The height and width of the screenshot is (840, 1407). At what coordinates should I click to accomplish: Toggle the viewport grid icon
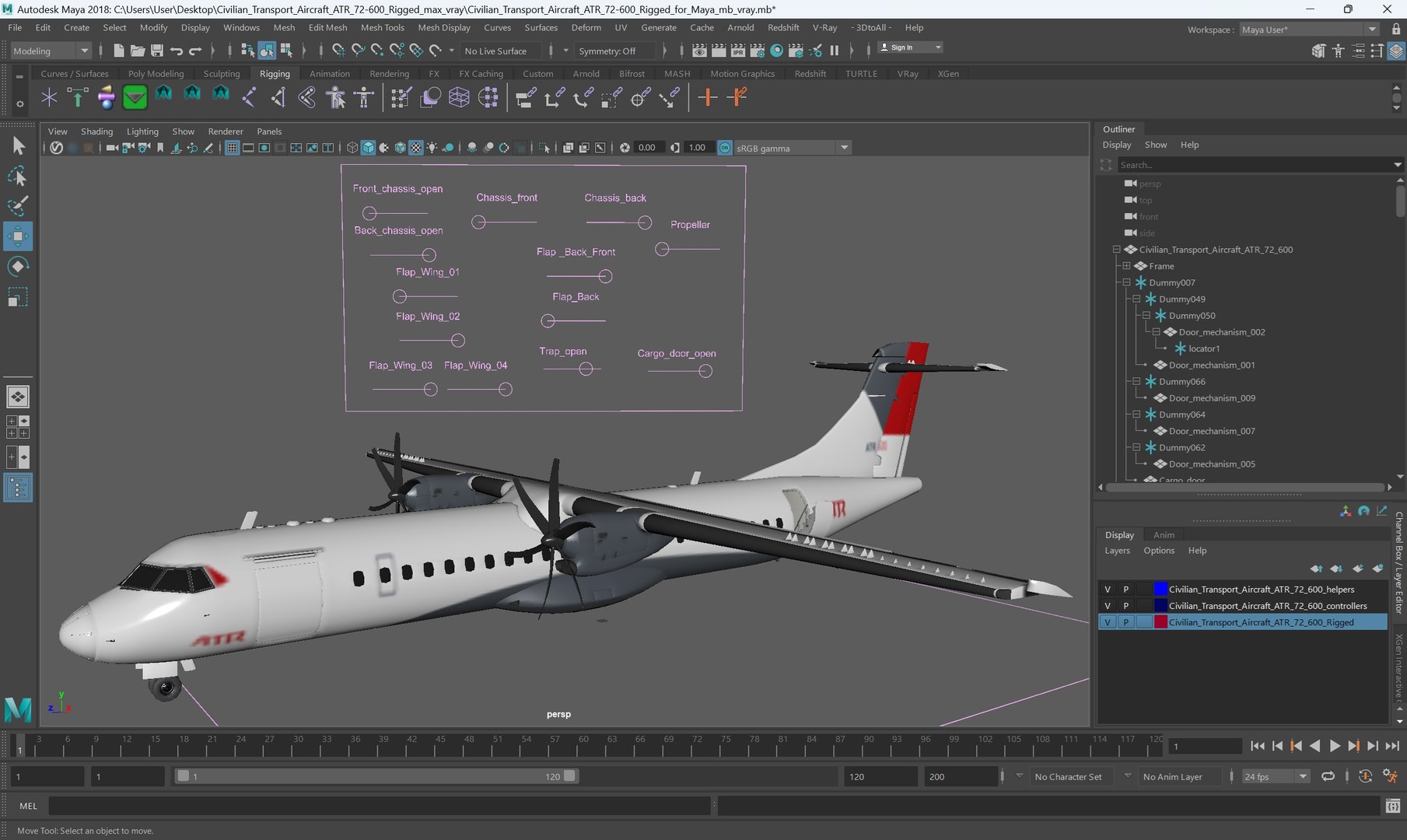[232, 148]
